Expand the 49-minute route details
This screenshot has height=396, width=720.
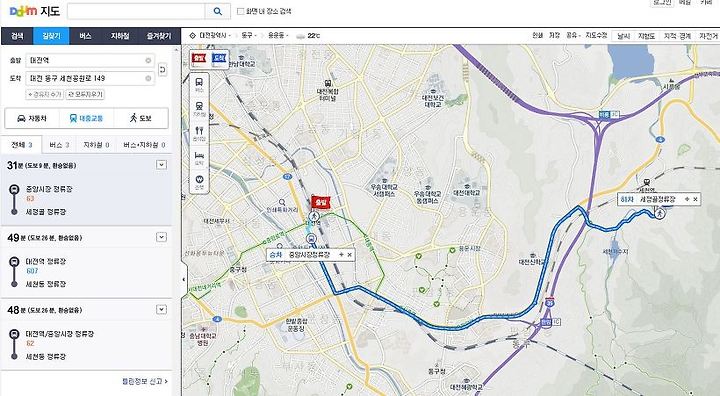tap(161, 237)
